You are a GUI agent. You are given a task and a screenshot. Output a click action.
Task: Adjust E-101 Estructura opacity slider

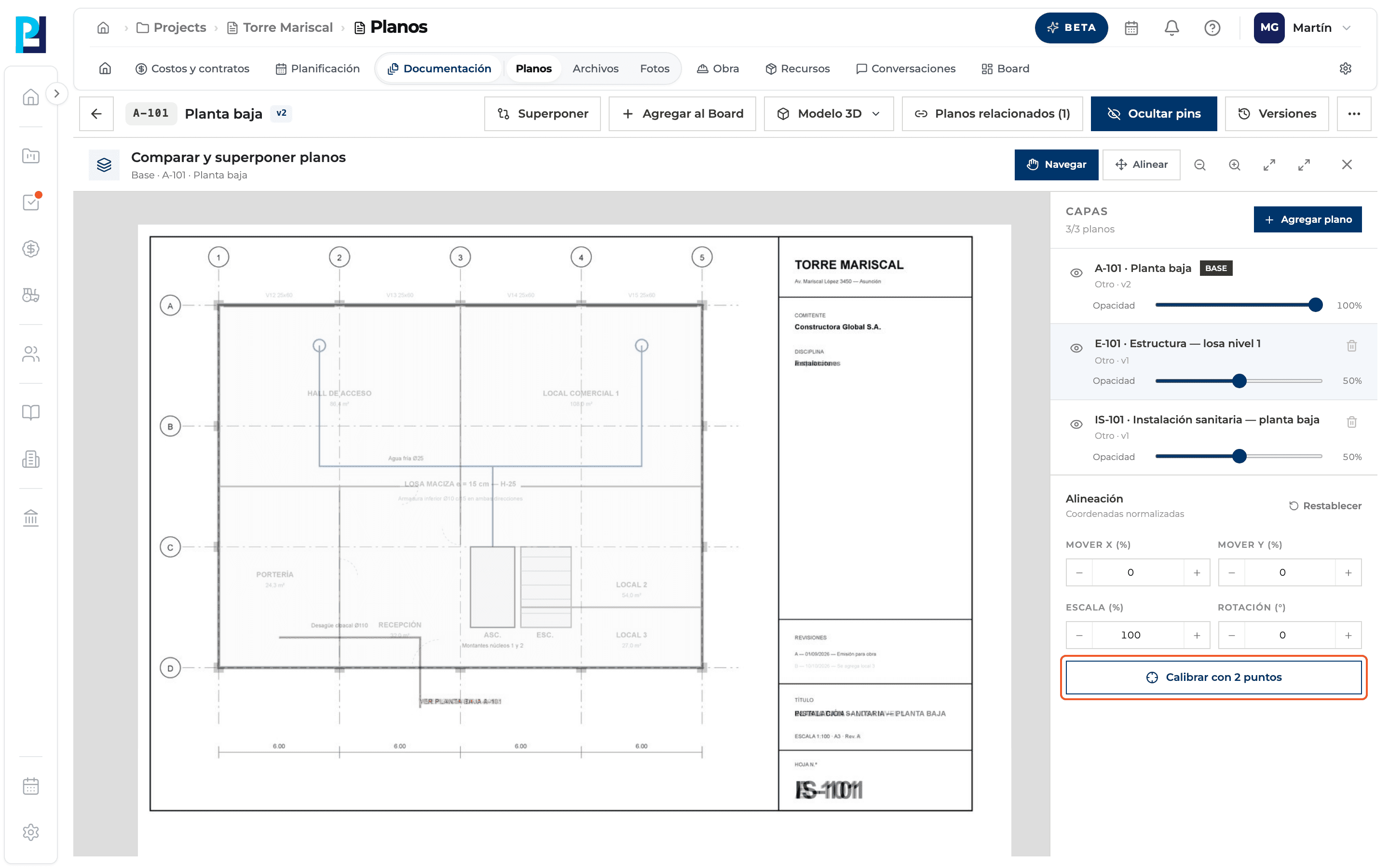point(1238,380)
